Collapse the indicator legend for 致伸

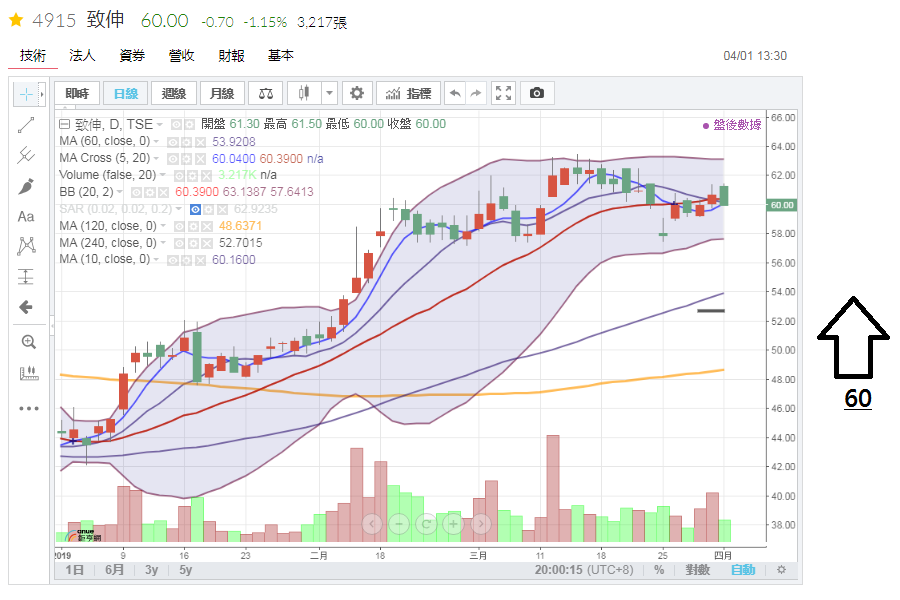tap(65, 124)
